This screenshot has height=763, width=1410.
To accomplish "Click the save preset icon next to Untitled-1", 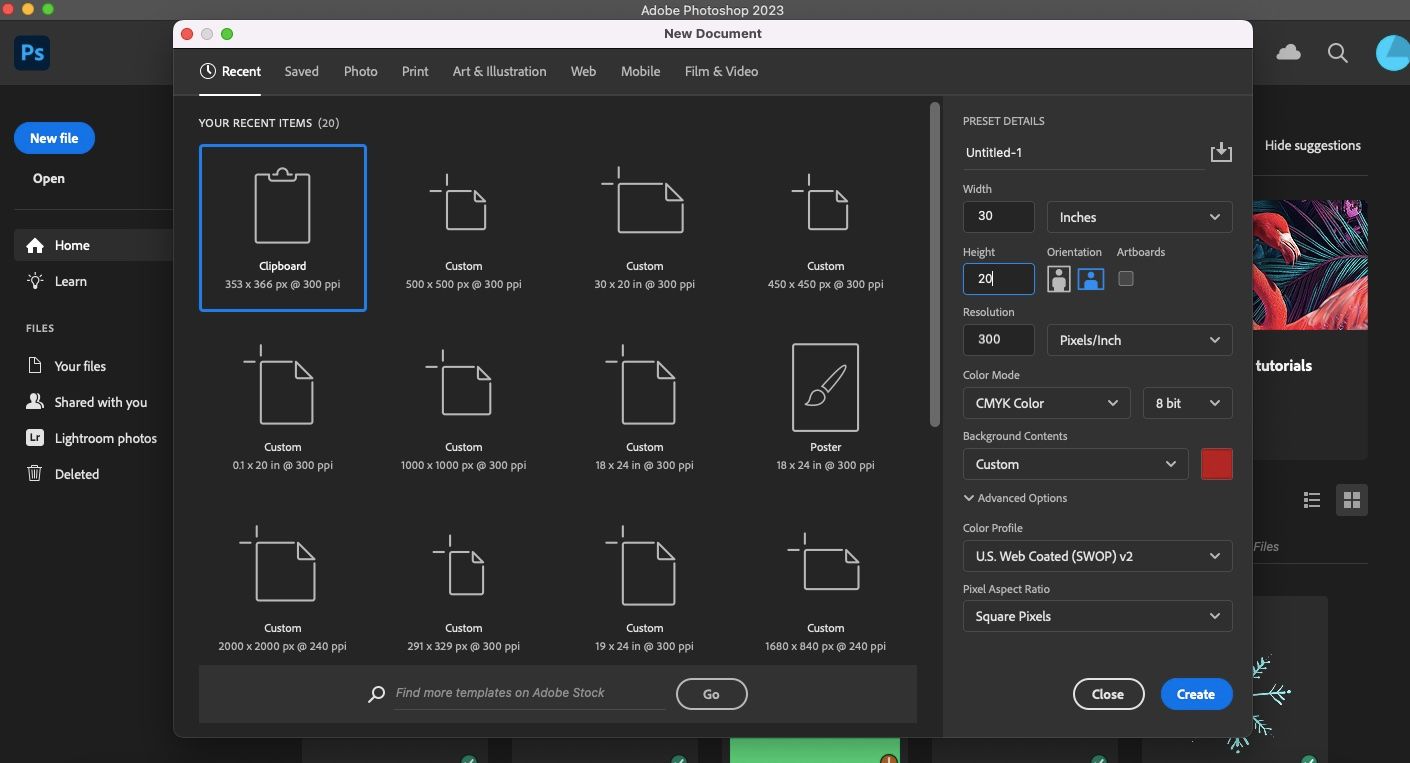I will pyautogui.click(x=1221, y=152).
